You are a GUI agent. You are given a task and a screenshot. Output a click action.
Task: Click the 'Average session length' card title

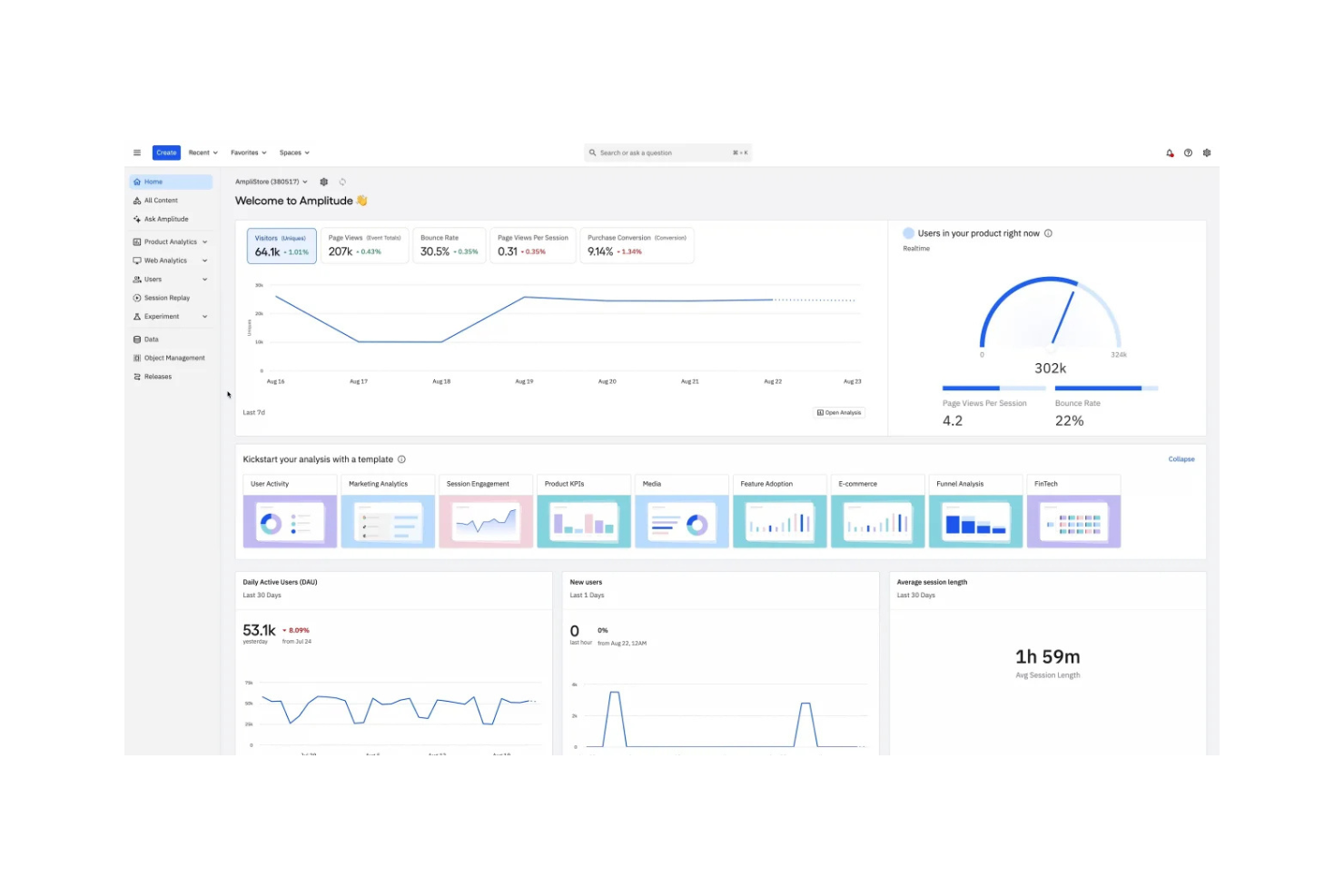932,582
